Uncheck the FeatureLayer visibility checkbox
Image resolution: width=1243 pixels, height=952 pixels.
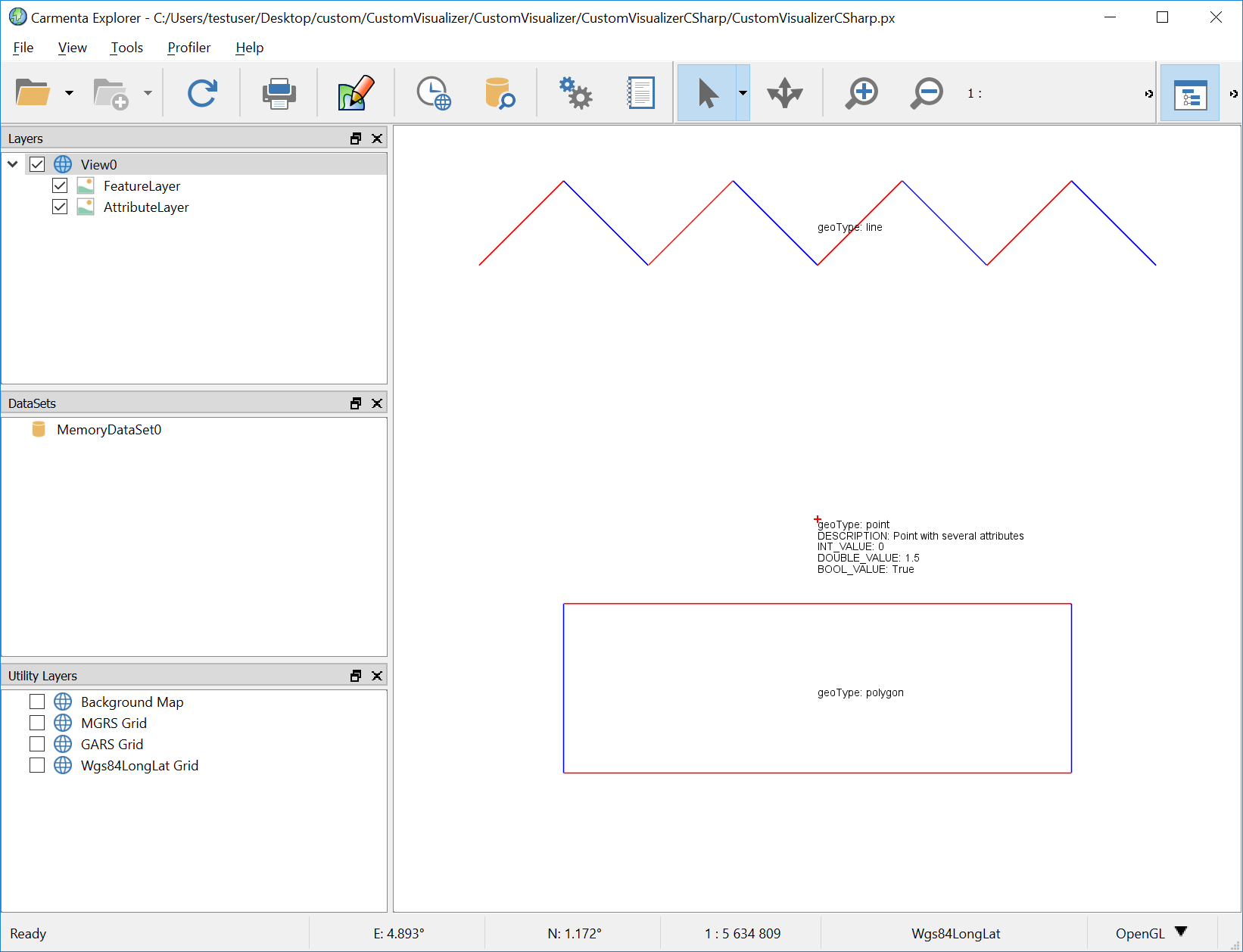(60, 185)
